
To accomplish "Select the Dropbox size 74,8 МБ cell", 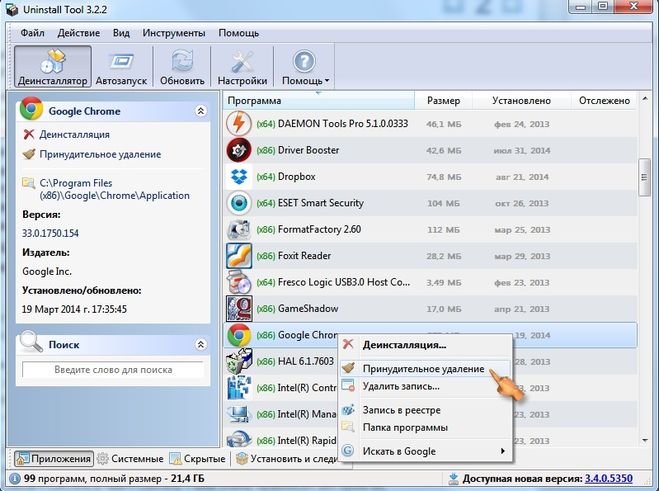I will (x=443, y=177).
